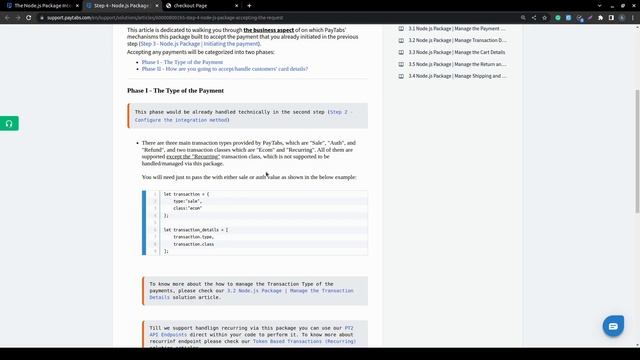Click the book icon beside 3.4 article
640x360 pixels.
point(401,76)
